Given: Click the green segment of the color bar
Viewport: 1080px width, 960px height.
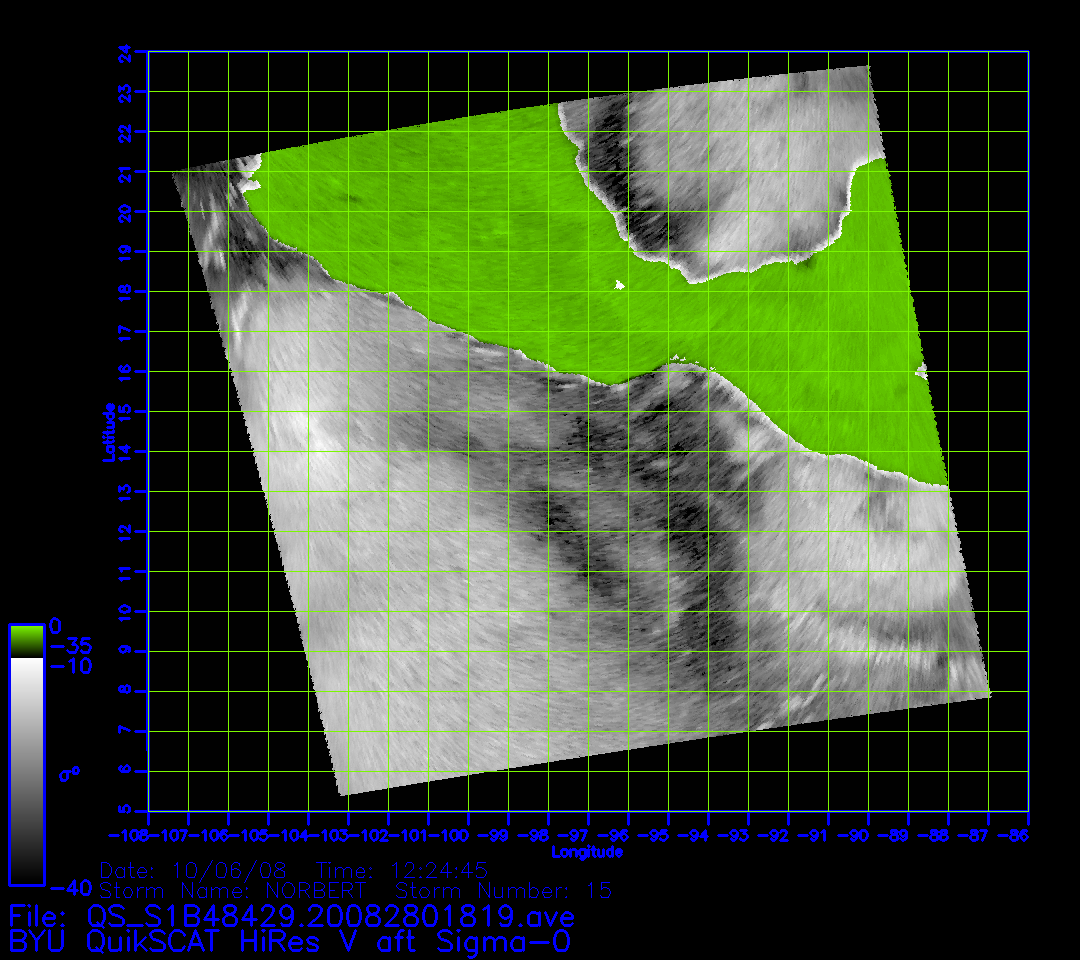Looking at the screenshot, I should point(26,641).
